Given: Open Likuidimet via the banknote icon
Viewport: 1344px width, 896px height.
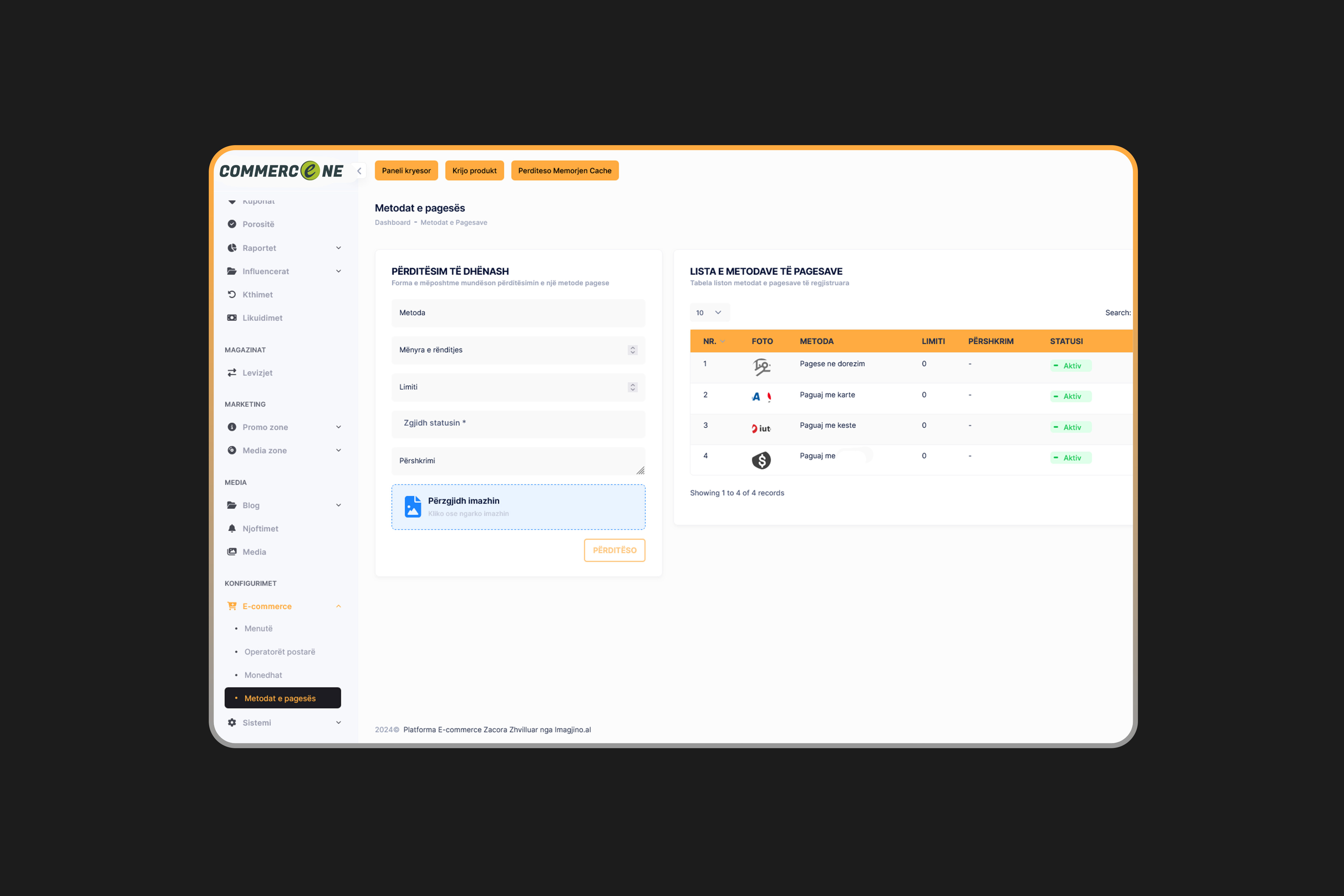Looking at the screenshot, I should pos(232,318).
